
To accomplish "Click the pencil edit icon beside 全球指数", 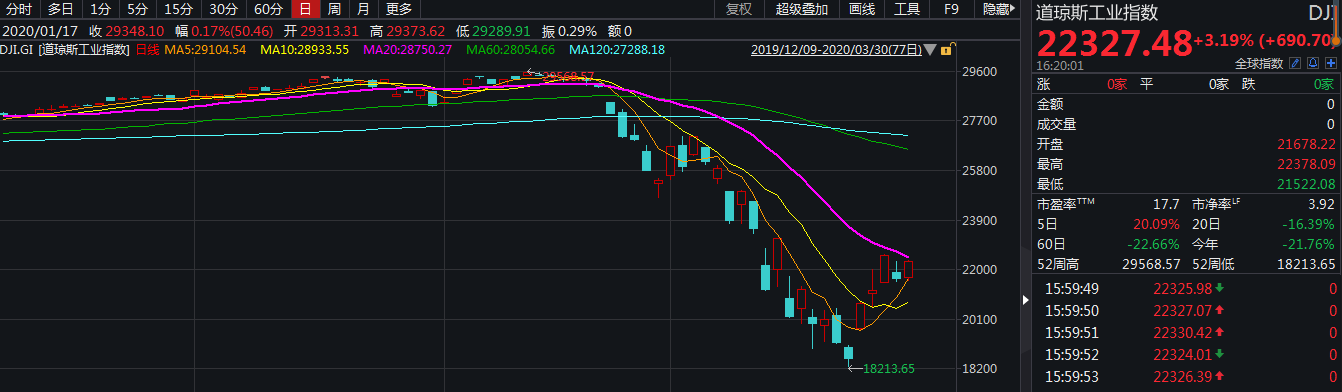I will [x=1294, y=63].
